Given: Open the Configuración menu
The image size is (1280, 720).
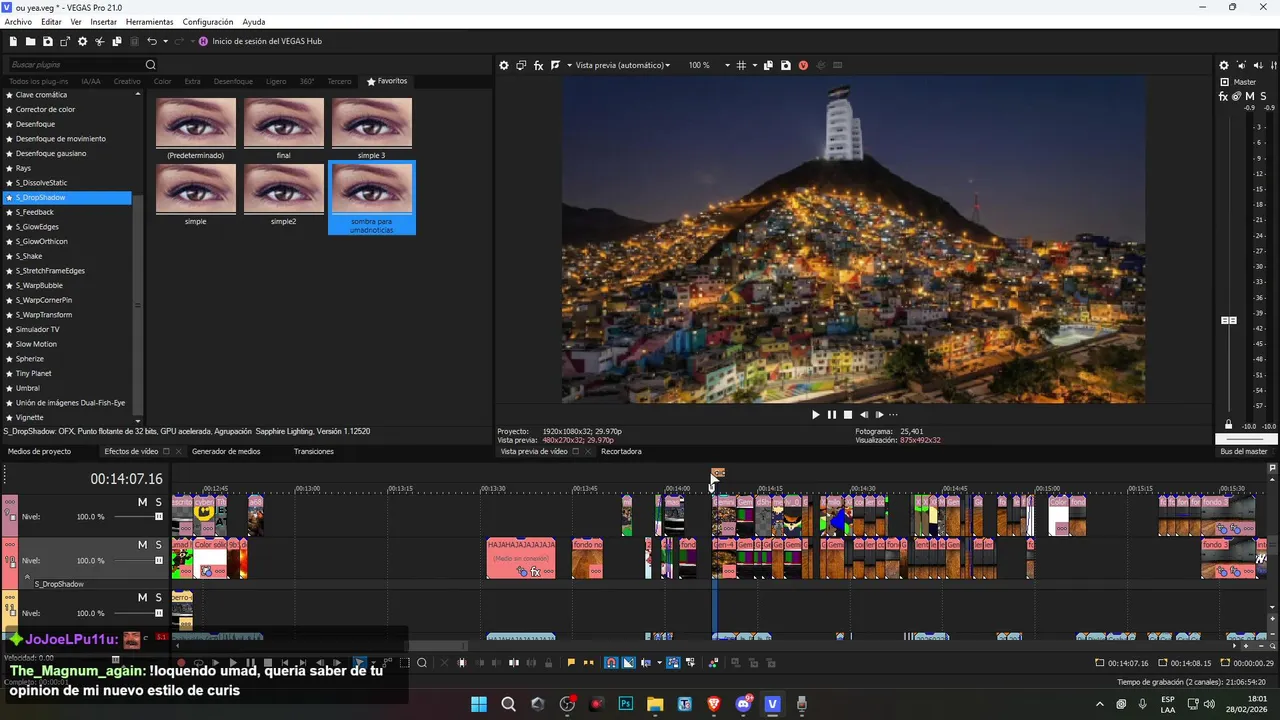Looking at the screenshot, I should coord(208,22).
